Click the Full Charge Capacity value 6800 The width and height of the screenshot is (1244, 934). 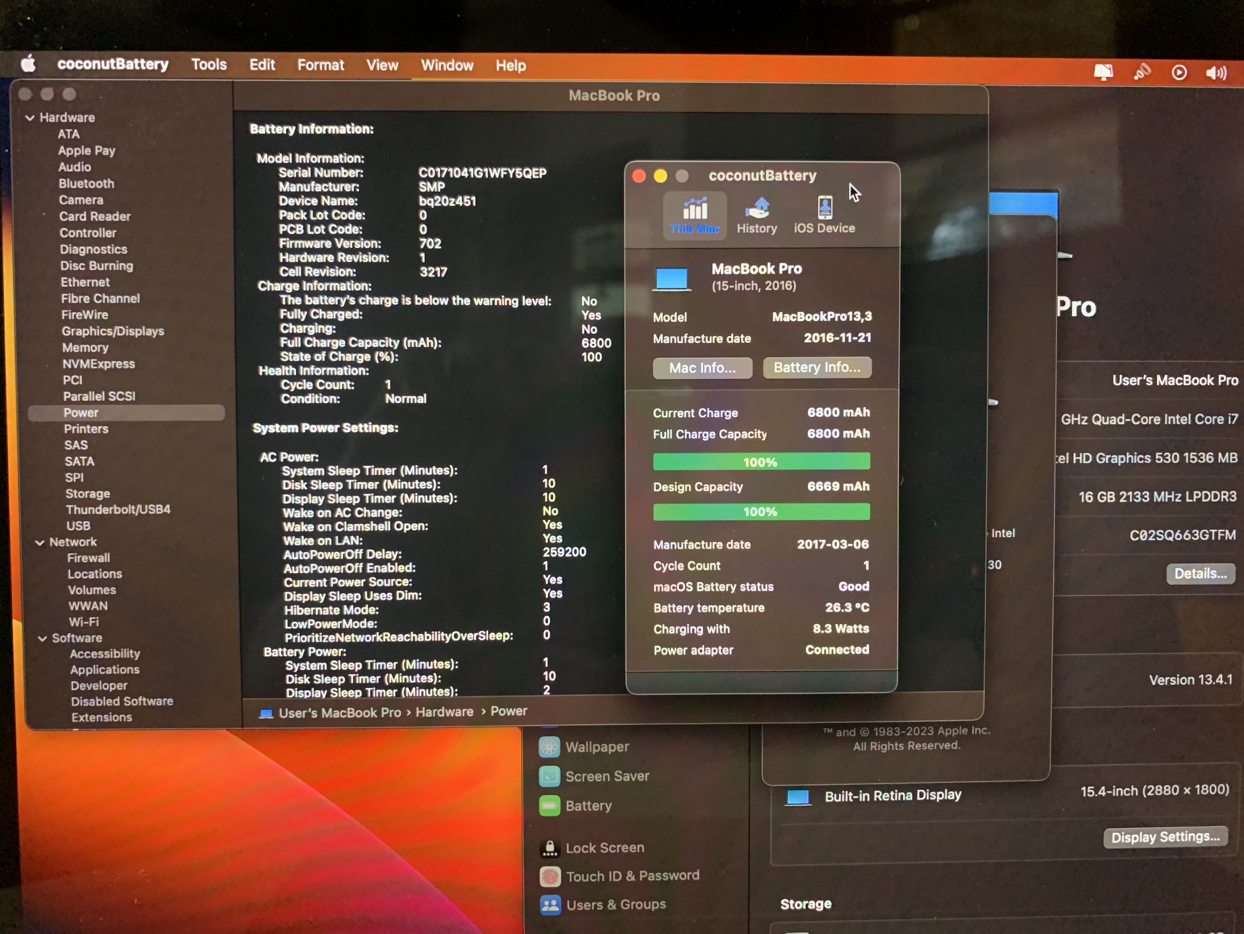coord(596,343)
